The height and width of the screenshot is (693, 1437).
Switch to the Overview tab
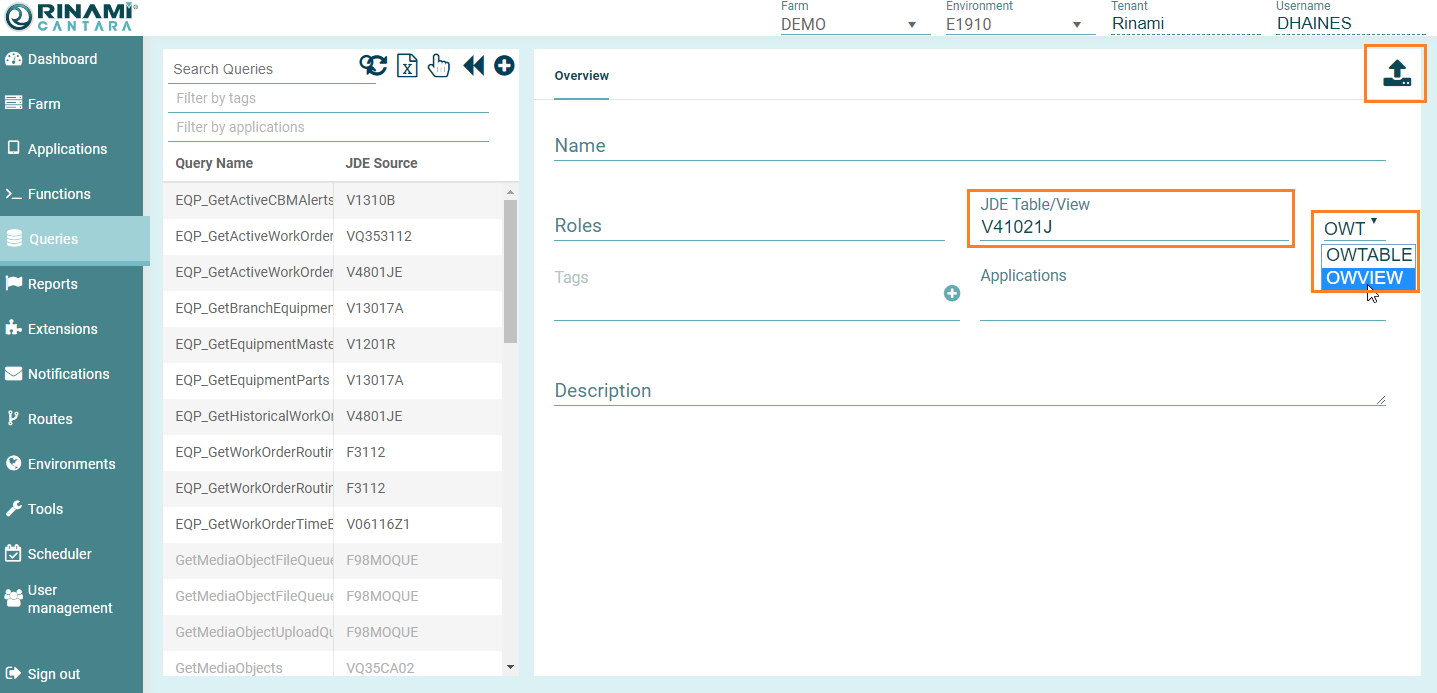pos(581,76)
